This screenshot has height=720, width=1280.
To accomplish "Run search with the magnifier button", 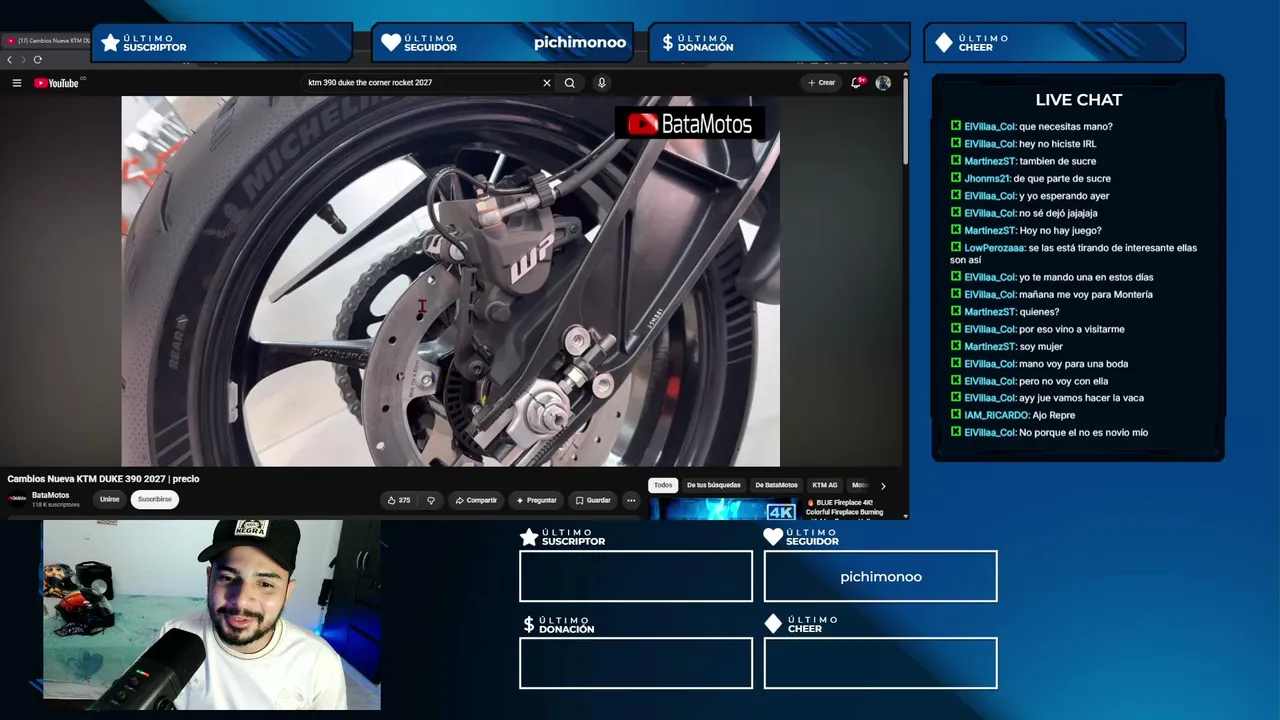I will 570,83.
